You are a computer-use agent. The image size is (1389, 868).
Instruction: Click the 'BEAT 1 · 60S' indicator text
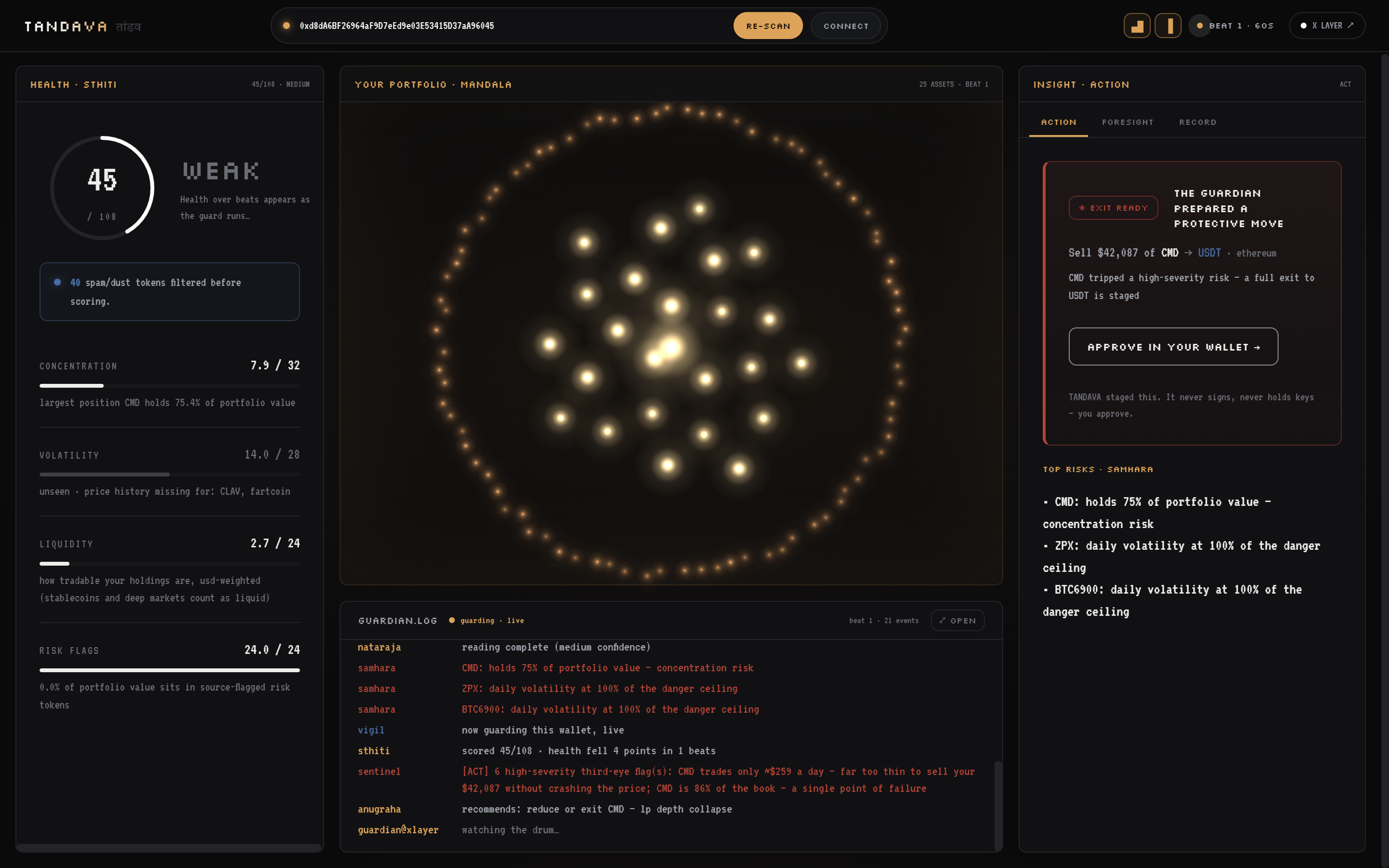1241,26
